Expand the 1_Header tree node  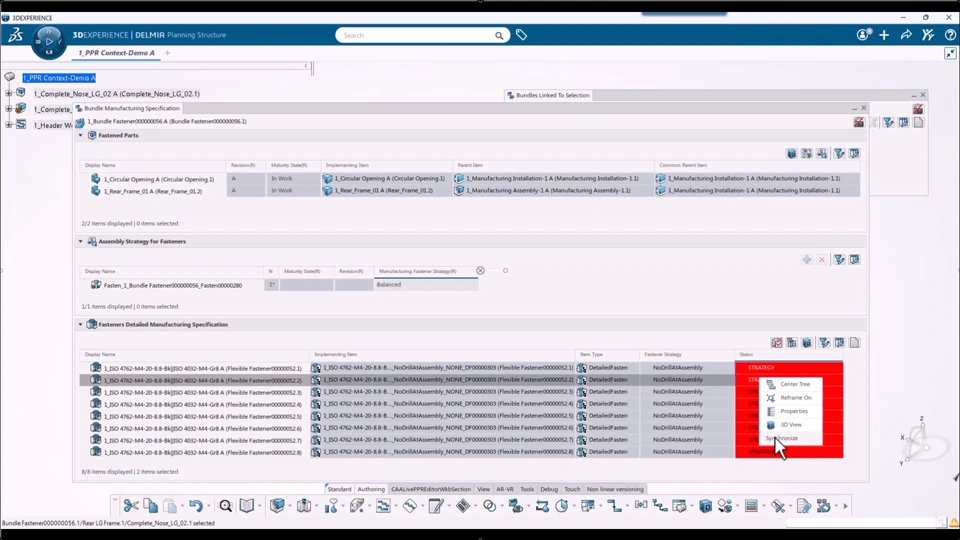[9, 124]
